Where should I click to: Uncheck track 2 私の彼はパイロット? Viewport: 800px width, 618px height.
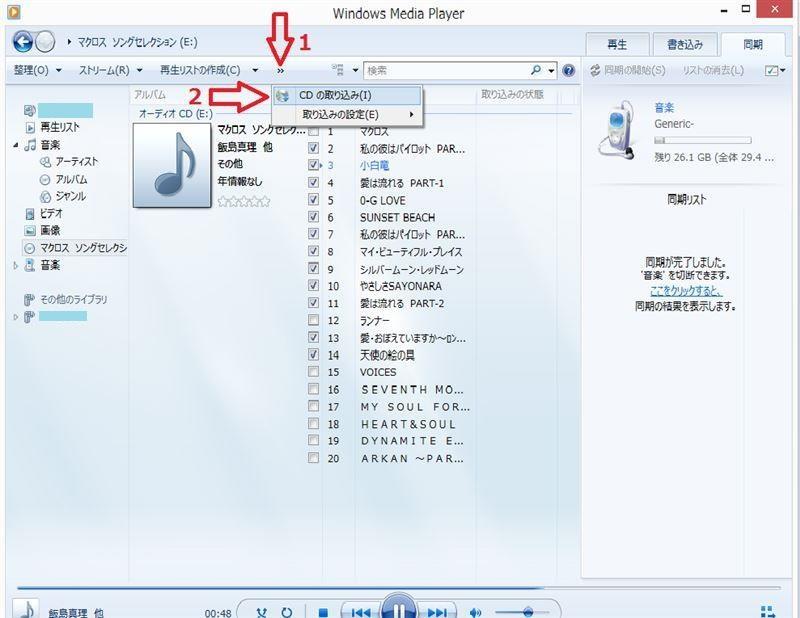[314, 148]
